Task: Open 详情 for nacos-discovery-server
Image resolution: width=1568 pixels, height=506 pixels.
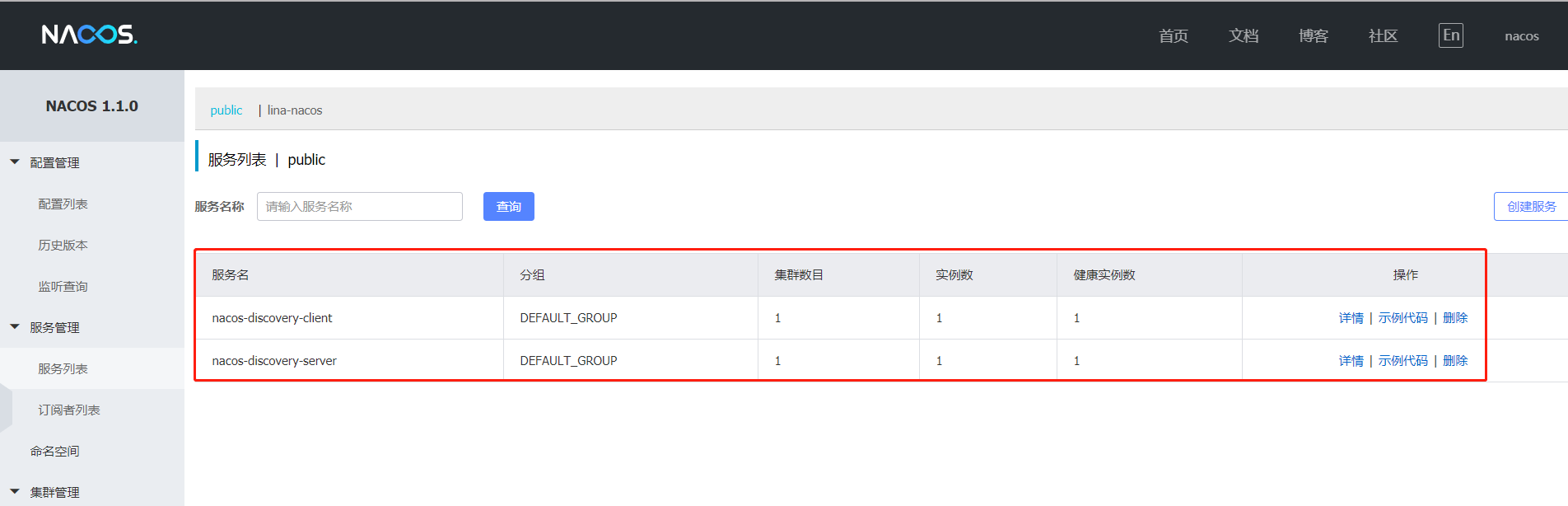Action: (x=1351, y=361)
